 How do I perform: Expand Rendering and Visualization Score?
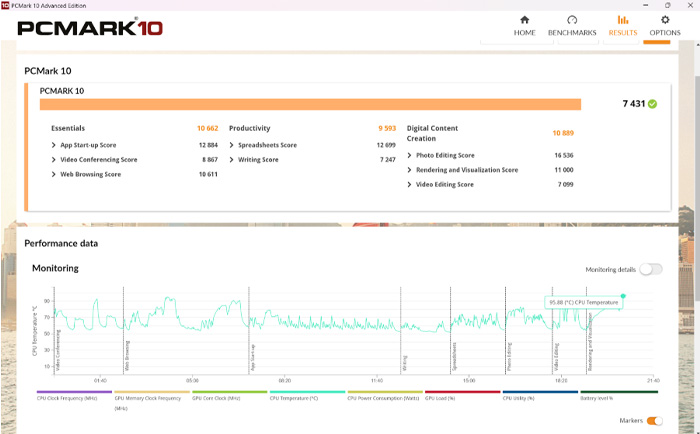point(409,170)
